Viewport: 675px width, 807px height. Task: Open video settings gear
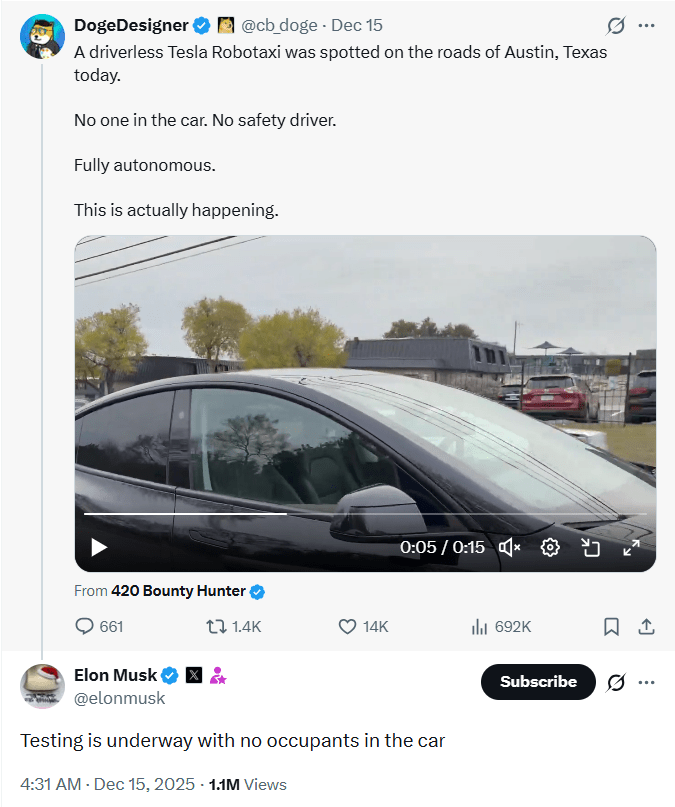pos(550,547)
